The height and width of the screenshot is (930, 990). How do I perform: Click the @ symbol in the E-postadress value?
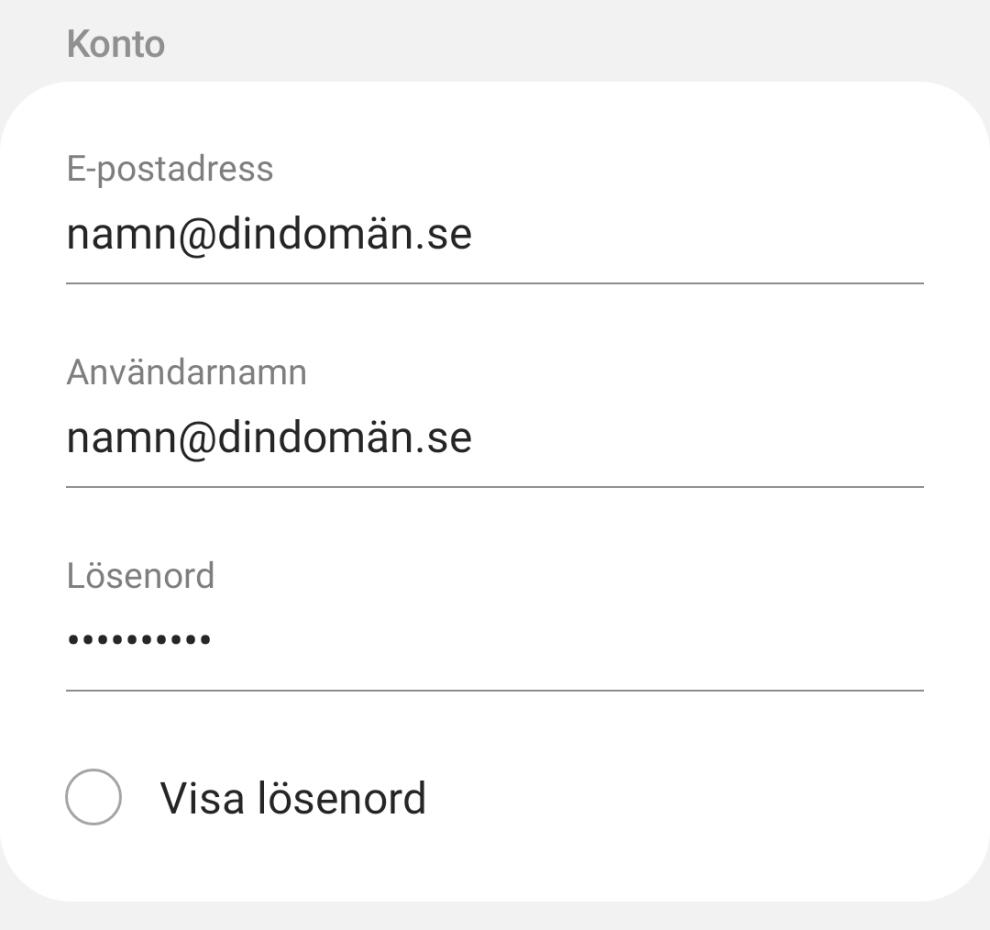198,237
